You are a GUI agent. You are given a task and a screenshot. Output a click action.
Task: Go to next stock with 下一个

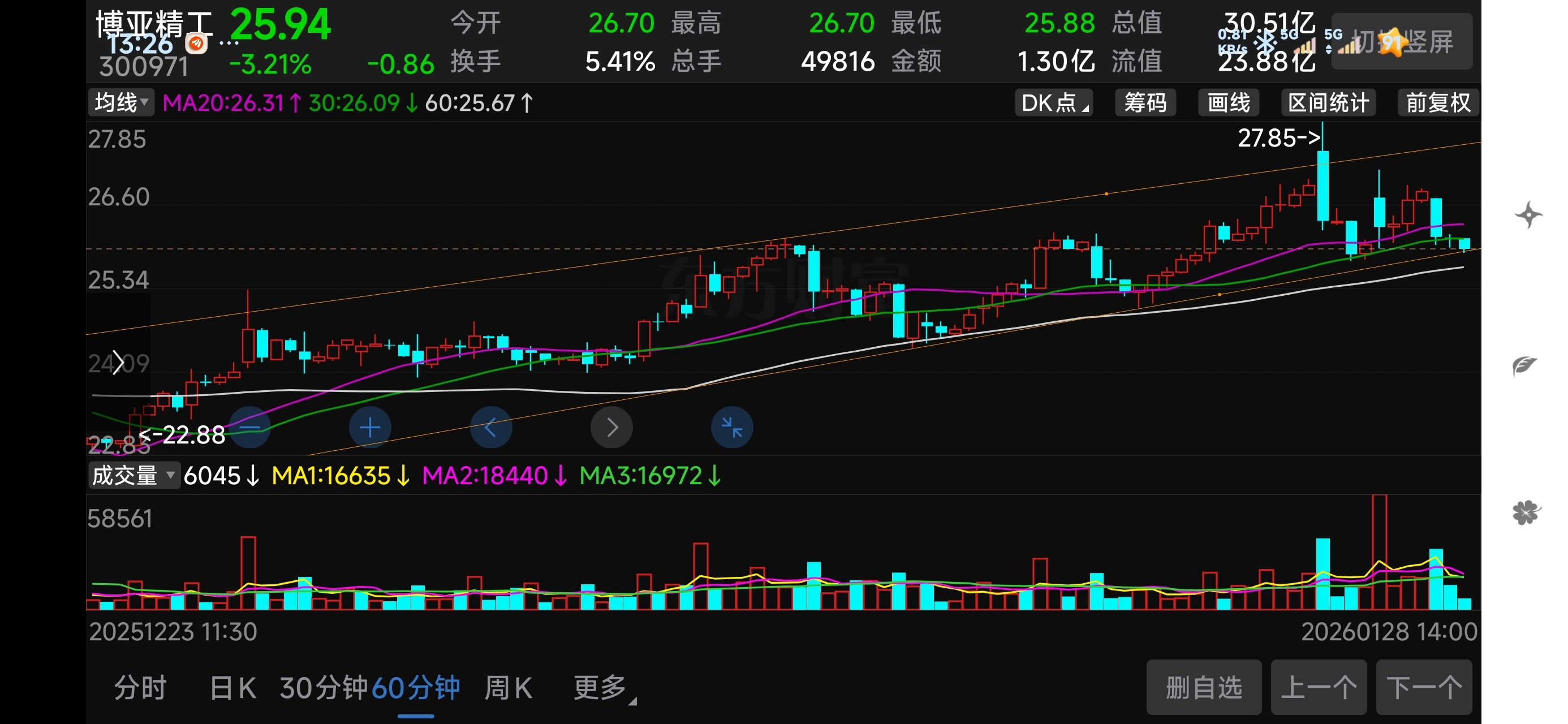tap(1424, 687)
